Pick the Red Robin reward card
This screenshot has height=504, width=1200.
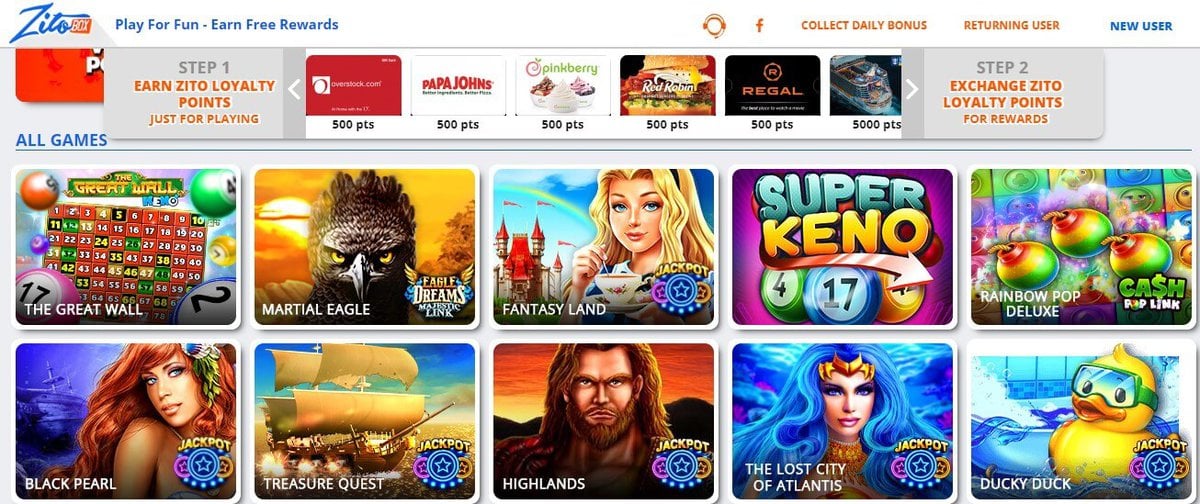668,94
